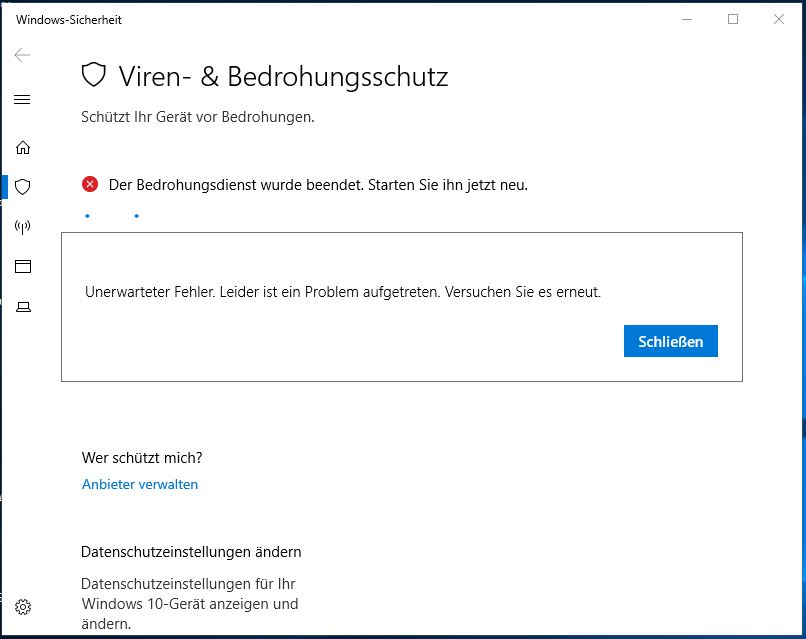Viewport: 806px width, 639px height.
Task: Open the hamburger navigation menu
Action: [x=22, y=99]
